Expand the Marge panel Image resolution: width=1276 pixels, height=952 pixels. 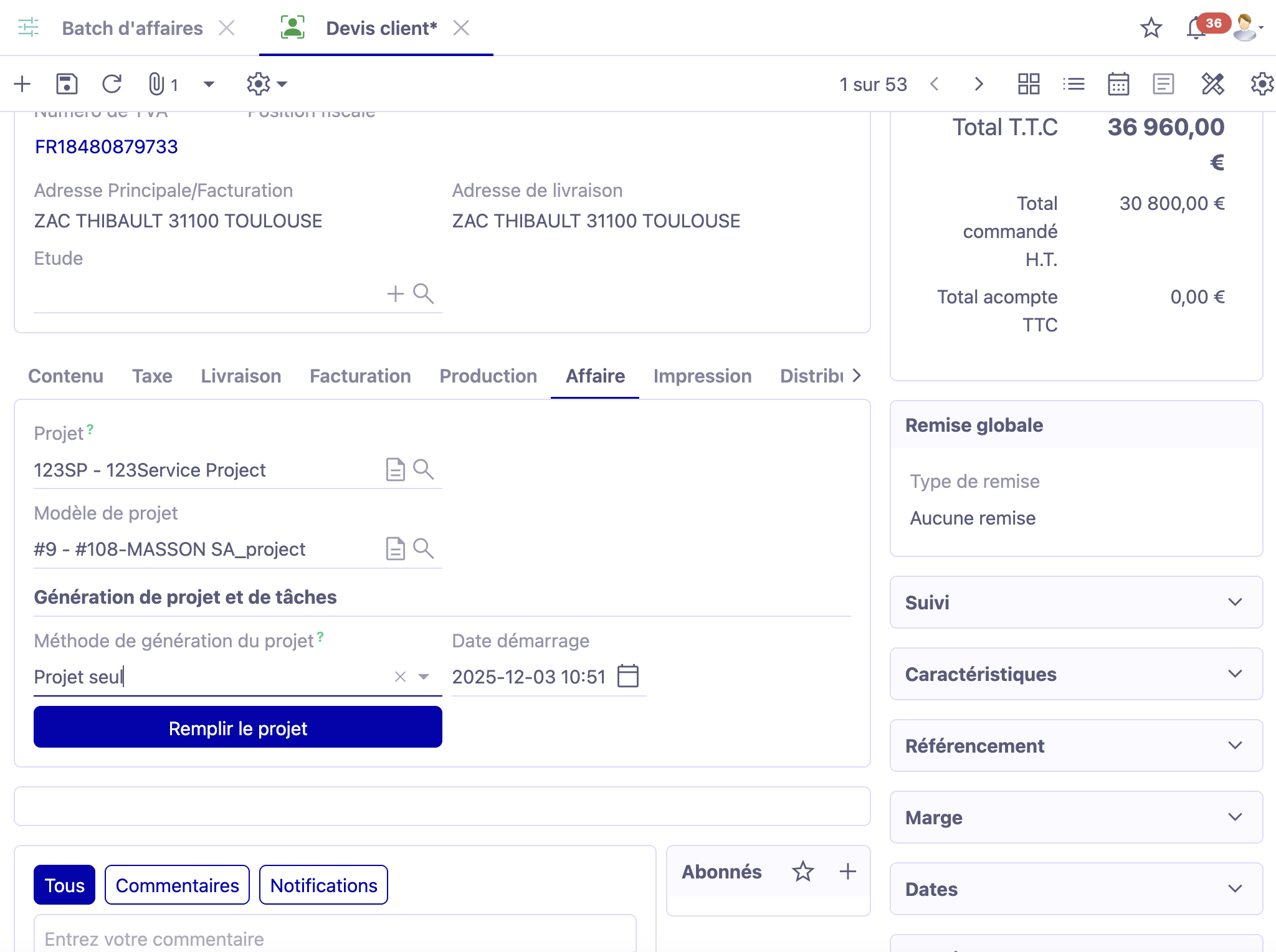1235,817
